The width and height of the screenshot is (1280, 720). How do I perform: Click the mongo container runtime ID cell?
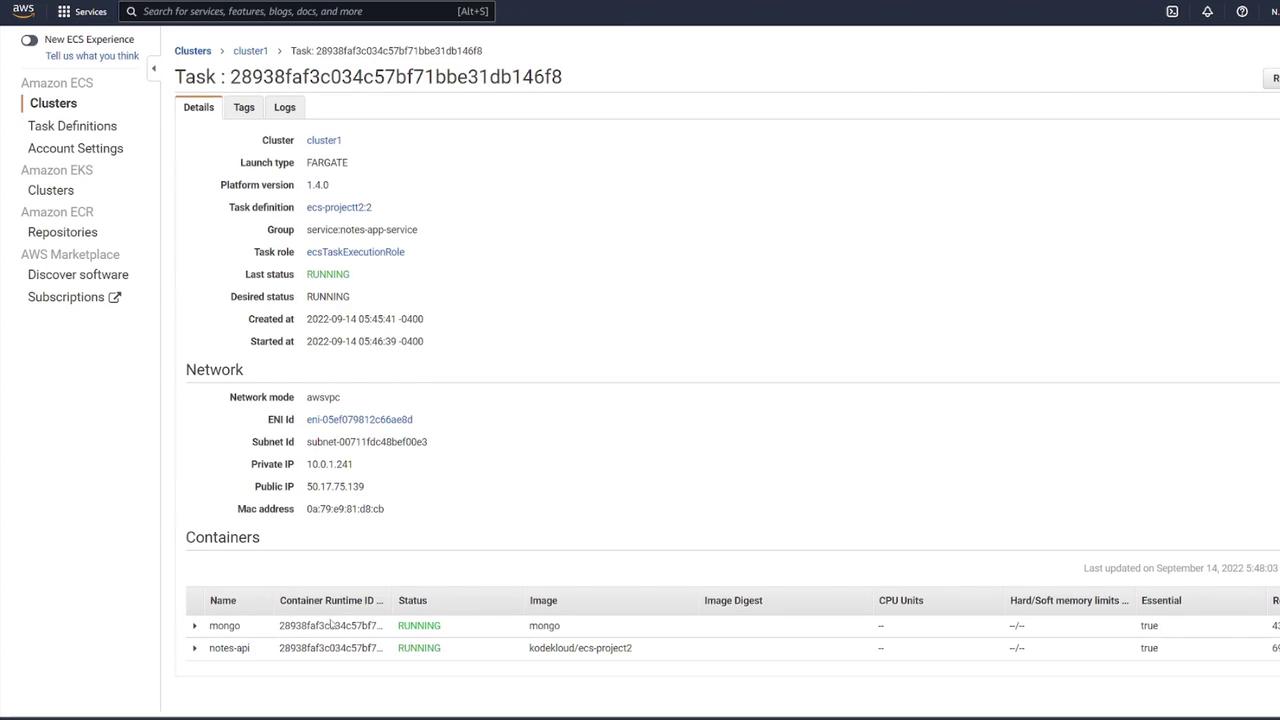tap(331, 626)
